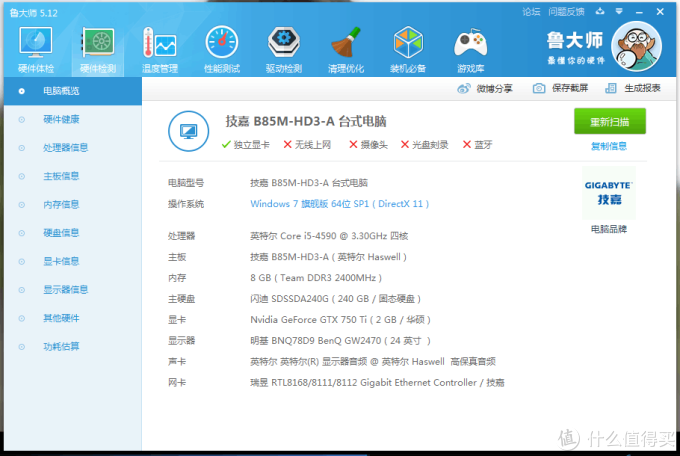The image size is (680, 456).
Task: Click the skin shirt icon in title bar
Action: [x=600, y=12]
